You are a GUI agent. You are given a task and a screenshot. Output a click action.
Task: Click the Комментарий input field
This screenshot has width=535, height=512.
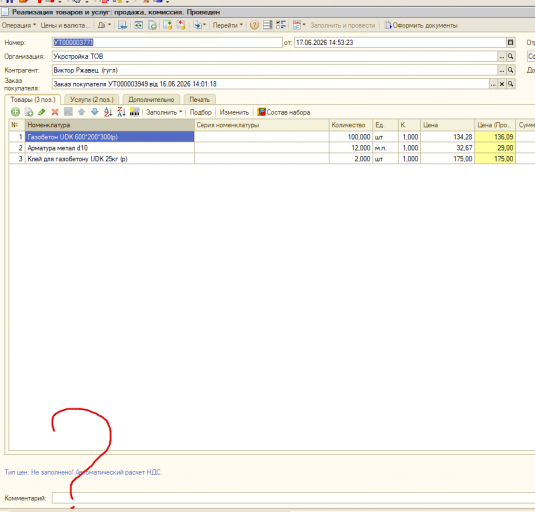coord(293,498)
